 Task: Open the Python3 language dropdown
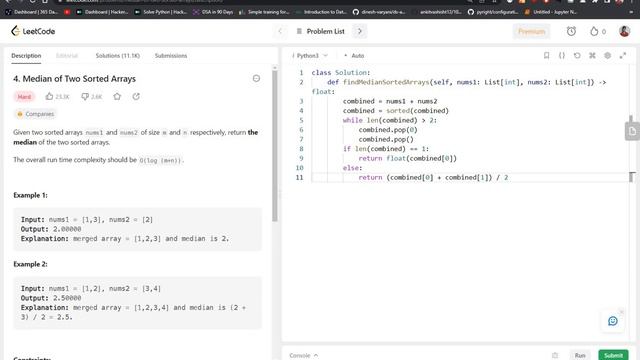pos(310,56)
